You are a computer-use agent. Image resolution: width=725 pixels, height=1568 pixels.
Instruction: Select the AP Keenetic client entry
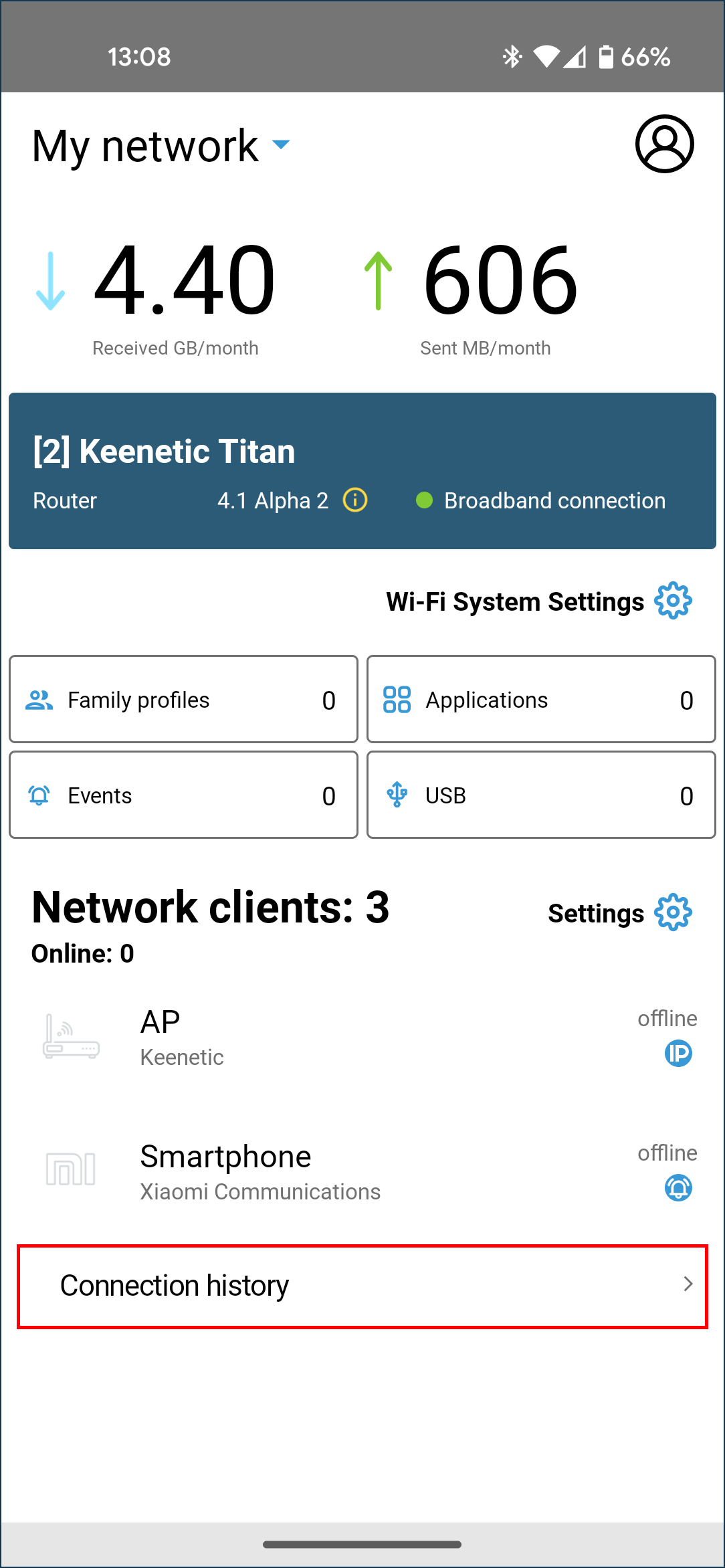click(334, 1038)
